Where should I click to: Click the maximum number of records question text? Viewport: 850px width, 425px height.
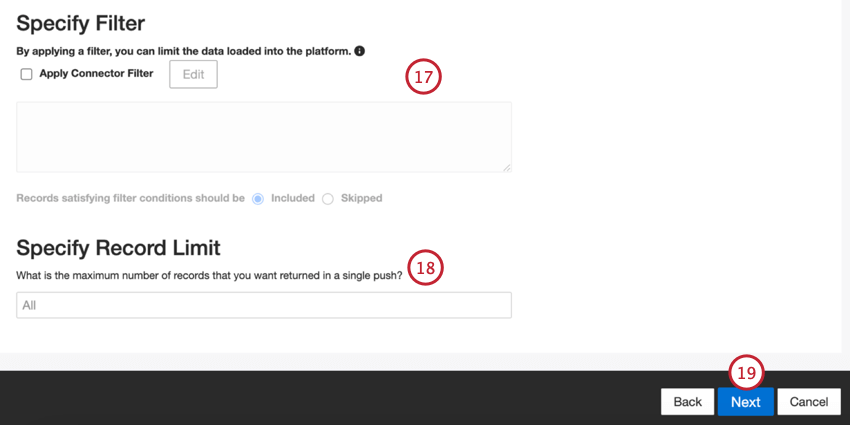click(209, 275)
